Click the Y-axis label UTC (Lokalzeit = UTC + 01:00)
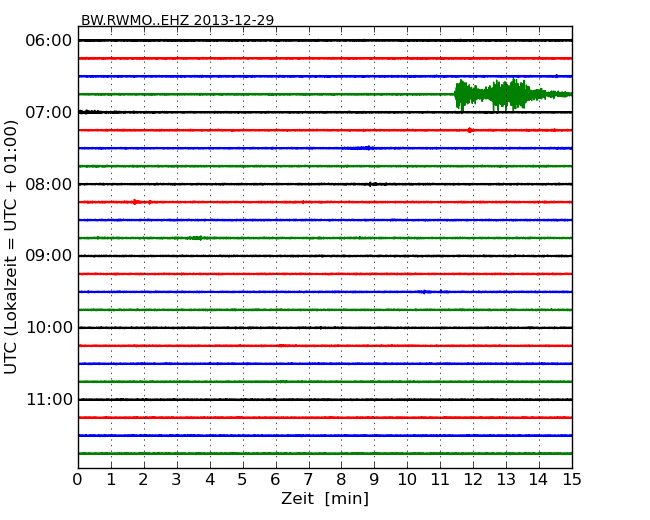 tap(11, 247)
